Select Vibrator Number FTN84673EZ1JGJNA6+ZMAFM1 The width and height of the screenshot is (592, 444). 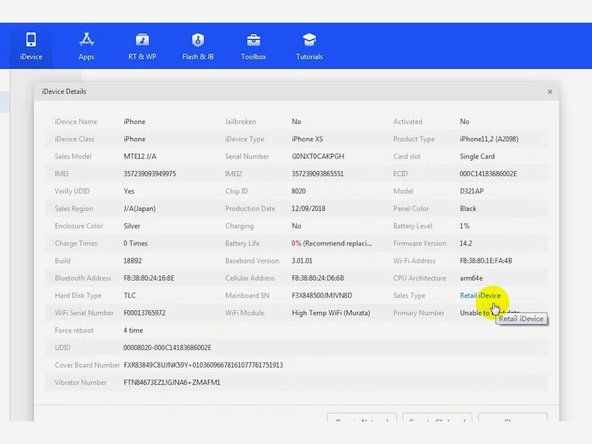(172, 382)
